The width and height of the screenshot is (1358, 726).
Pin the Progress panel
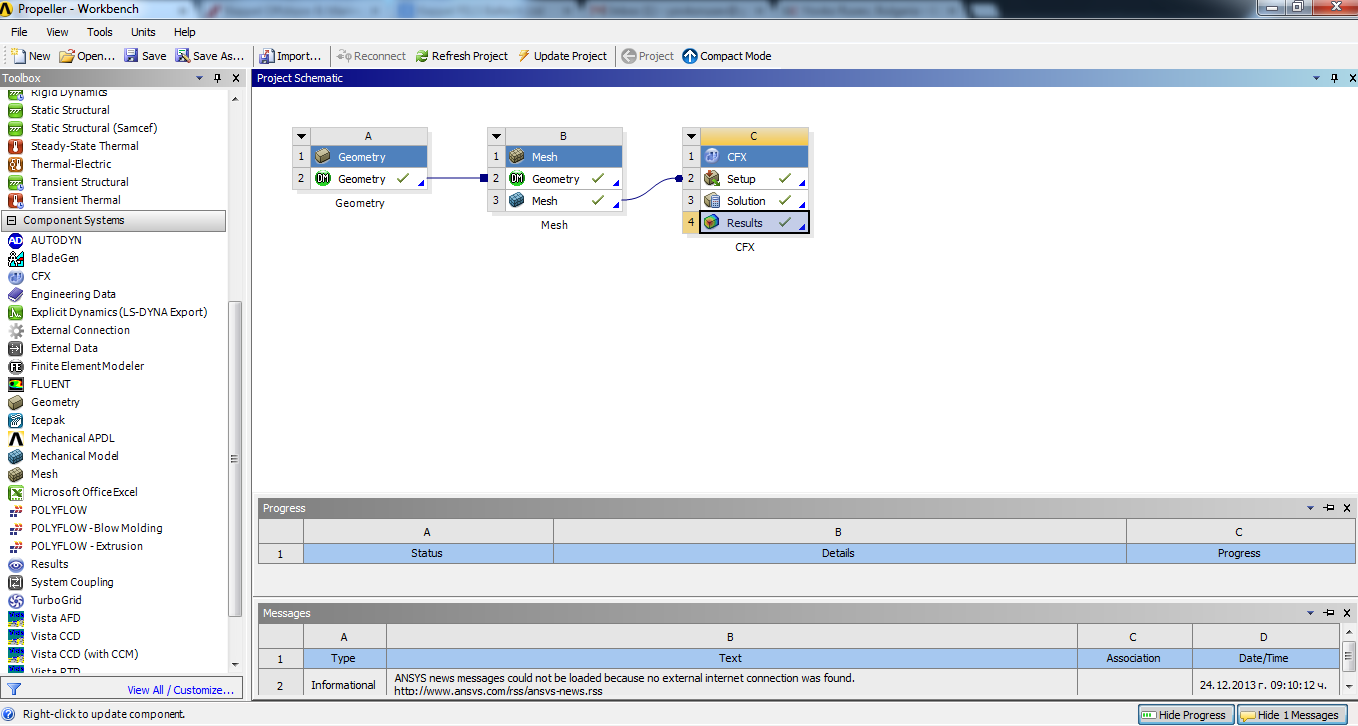pyautogui.click(x=1329, y=508)
